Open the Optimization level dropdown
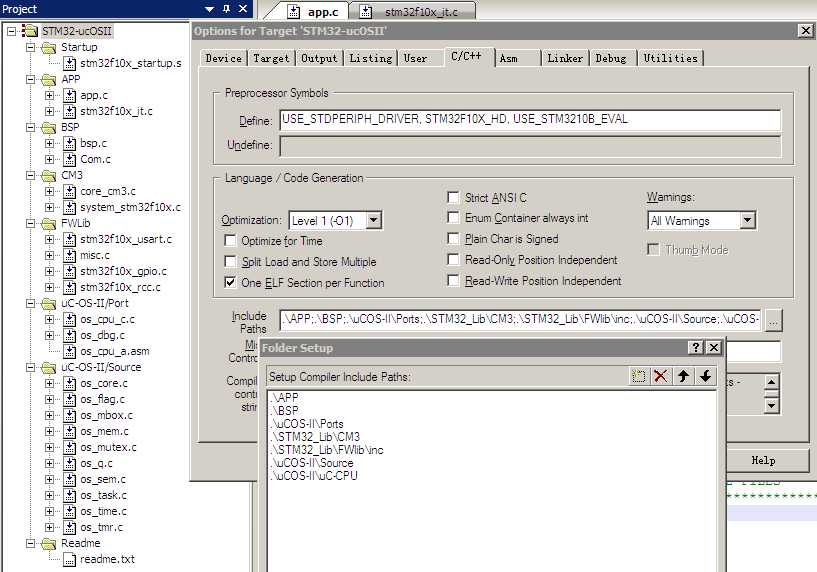Screen dimensions: 817x572 point(374,220)
